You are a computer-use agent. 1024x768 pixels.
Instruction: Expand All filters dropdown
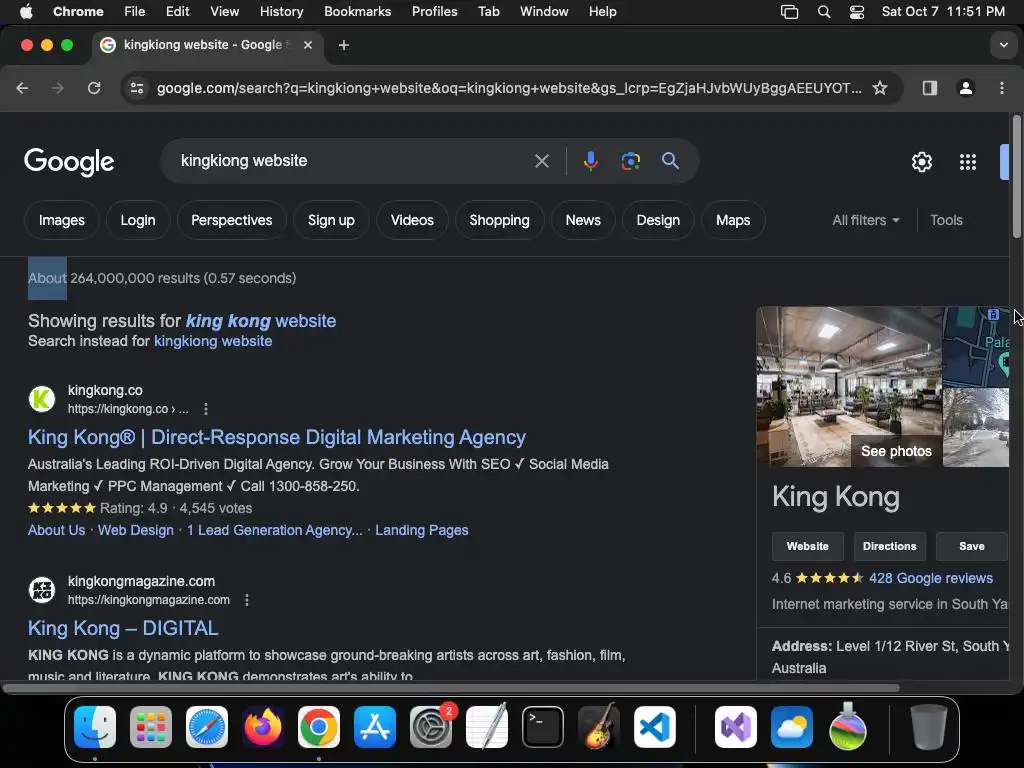866,220
